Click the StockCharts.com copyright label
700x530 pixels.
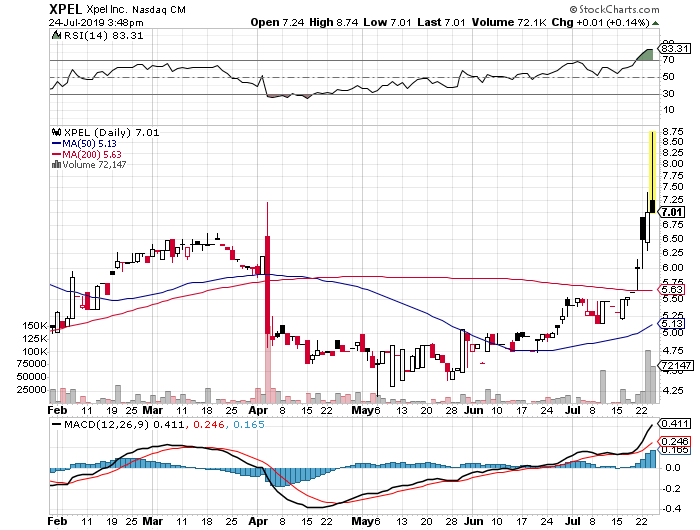click(614, 9)
